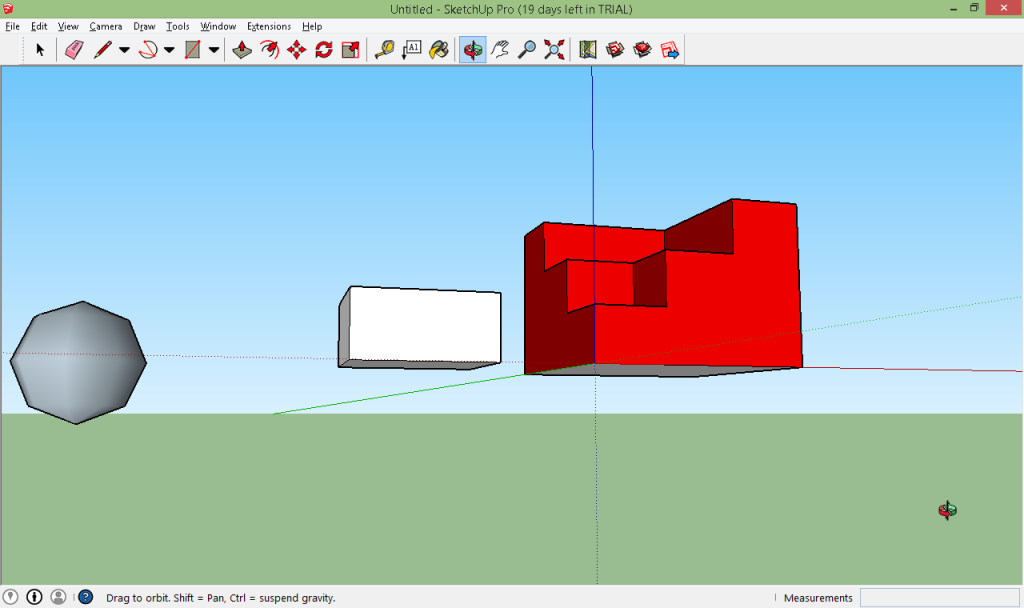Open the Line tool dropdown arrow
Viewport: 1024px width, 608px height.
123,49
